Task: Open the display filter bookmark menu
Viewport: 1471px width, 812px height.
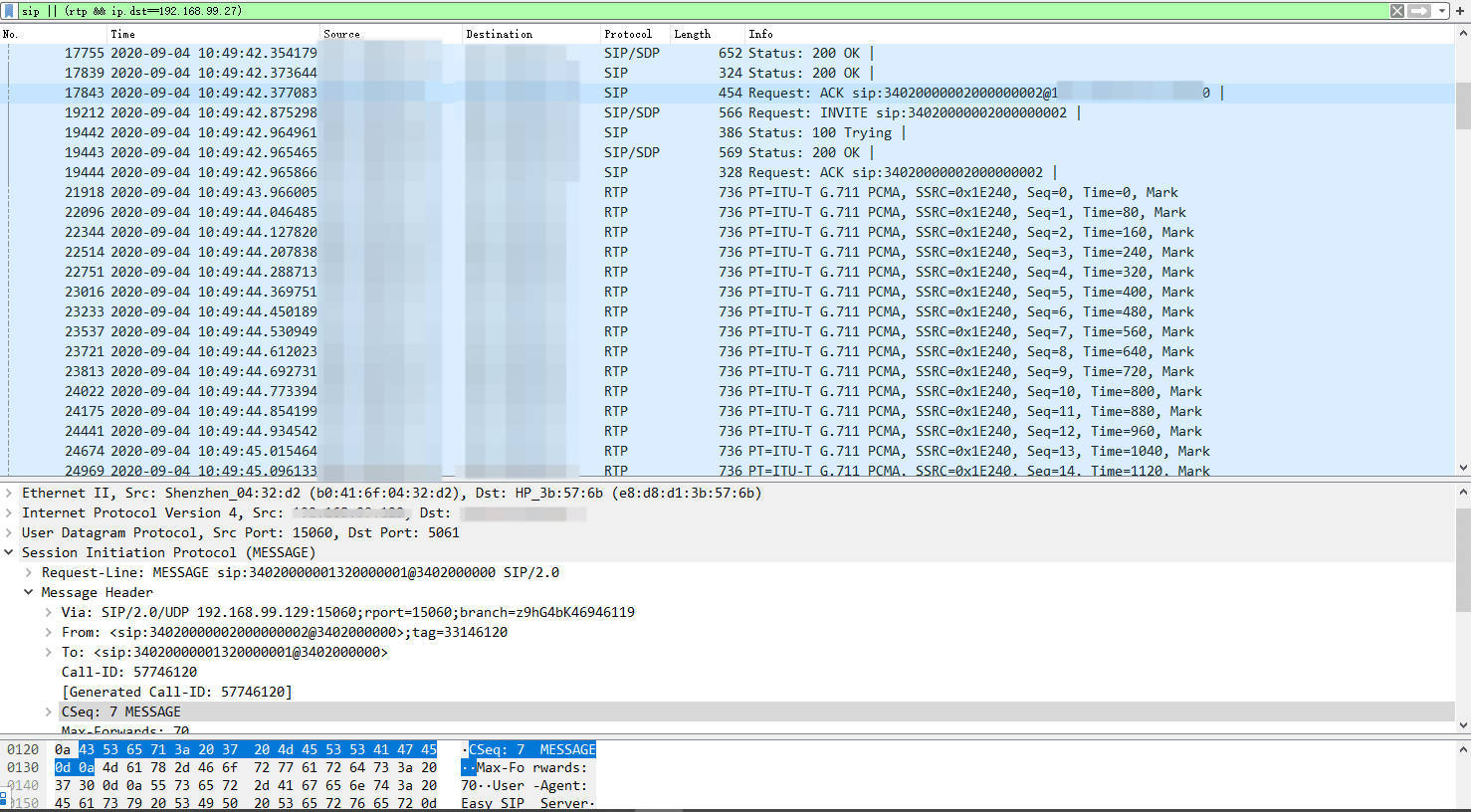Action: (x=9, y=11)
